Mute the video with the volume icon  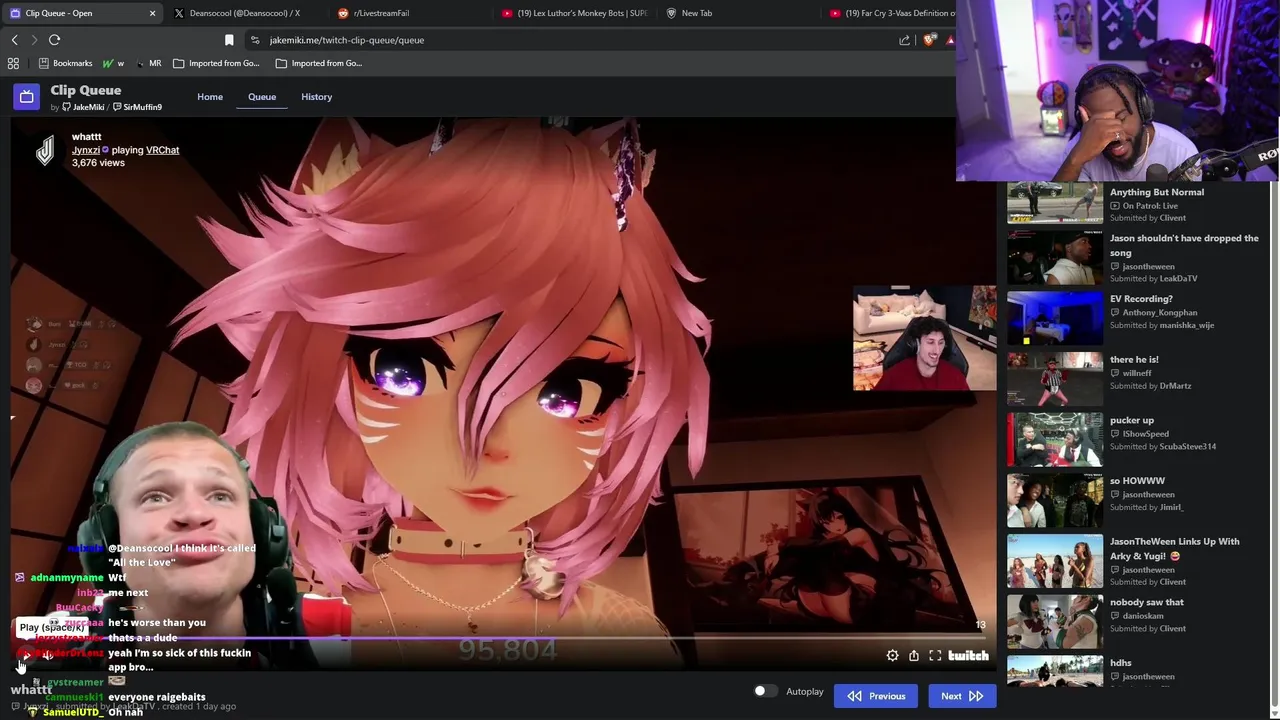(48, 656)
